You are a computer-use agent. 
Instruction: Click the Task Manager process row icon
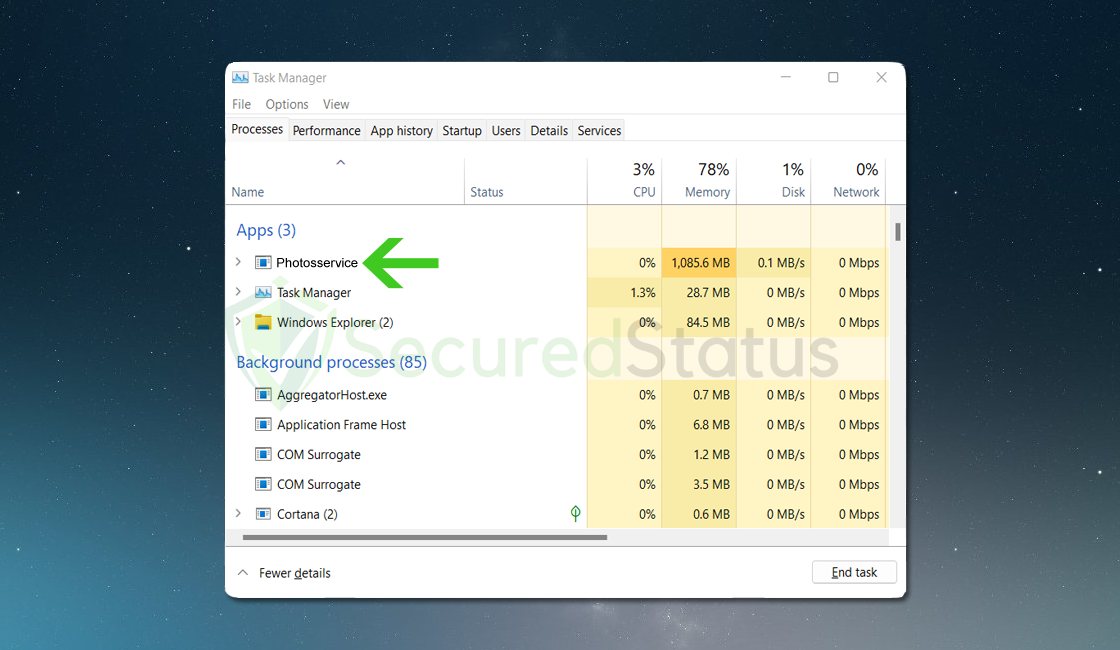tap(263, 292)
